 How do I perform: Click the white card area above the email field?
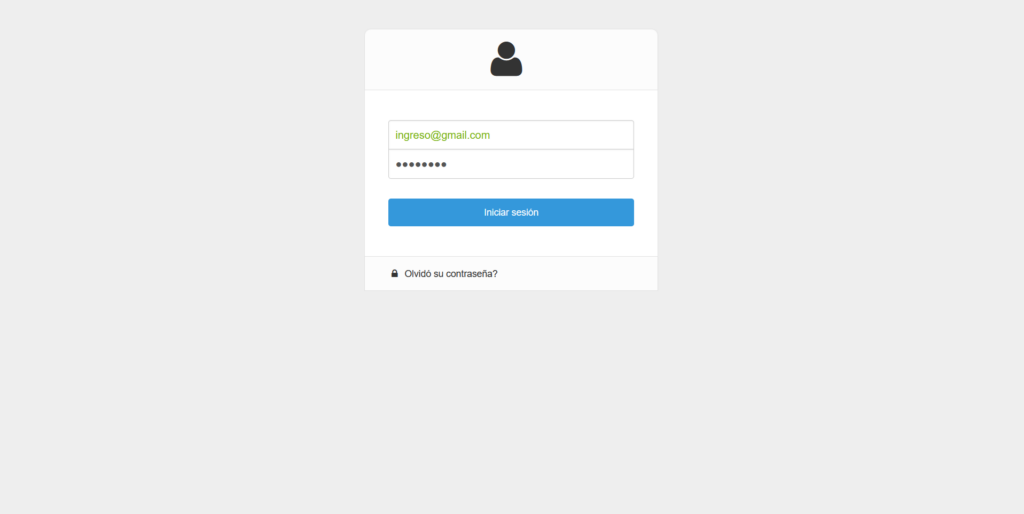coord(511,105)
